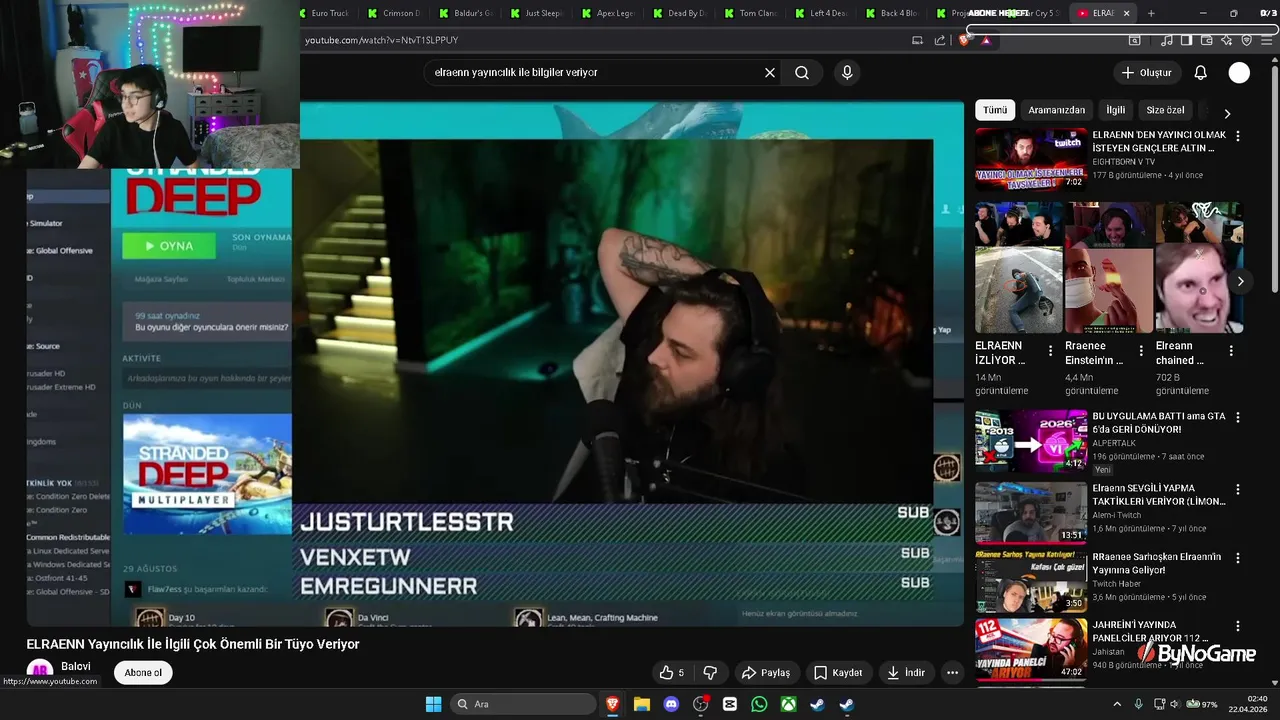This screenshot has height=720, width=1280.
Task: Click the cast screen icon in address bar
Action: (x=918, y=40)
